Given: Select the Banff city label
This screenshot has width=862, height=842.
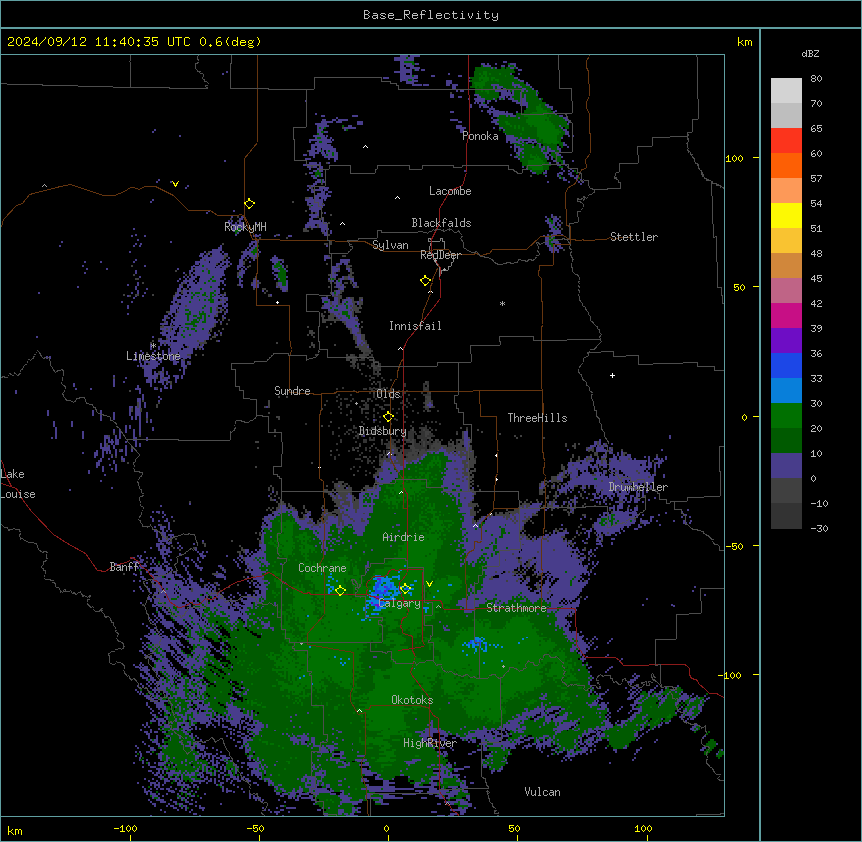Looking at the screenshot, I should 124,567.
